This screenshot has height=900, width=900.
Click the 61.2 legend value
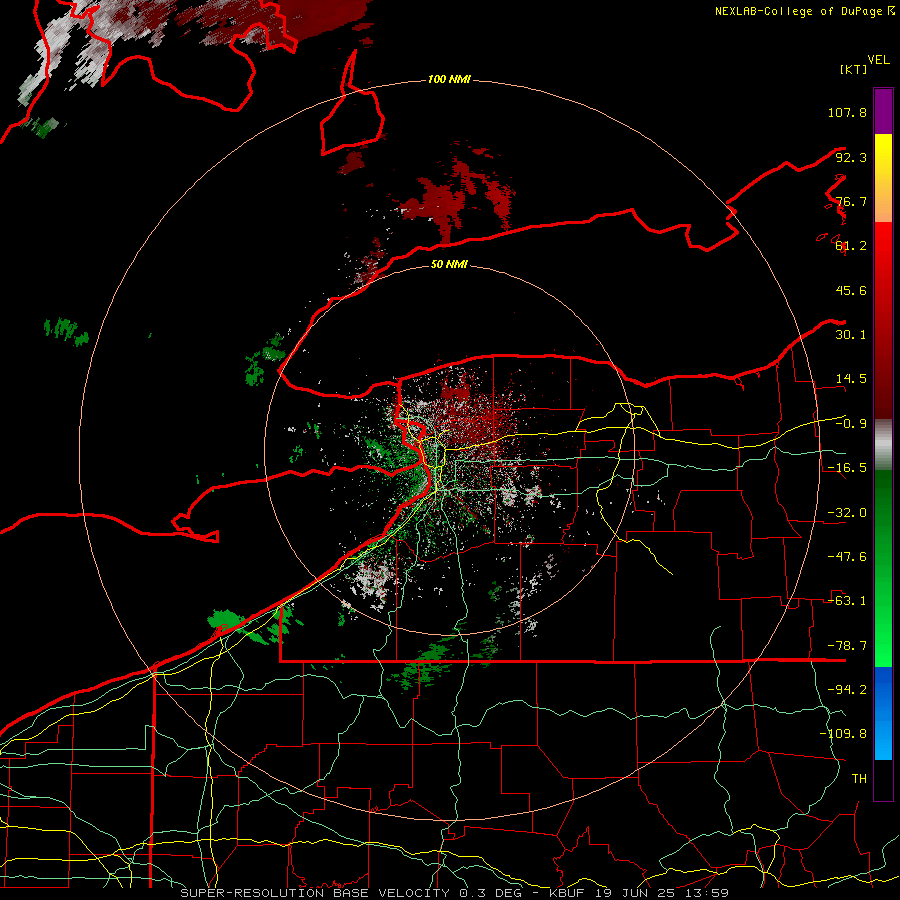851,246
